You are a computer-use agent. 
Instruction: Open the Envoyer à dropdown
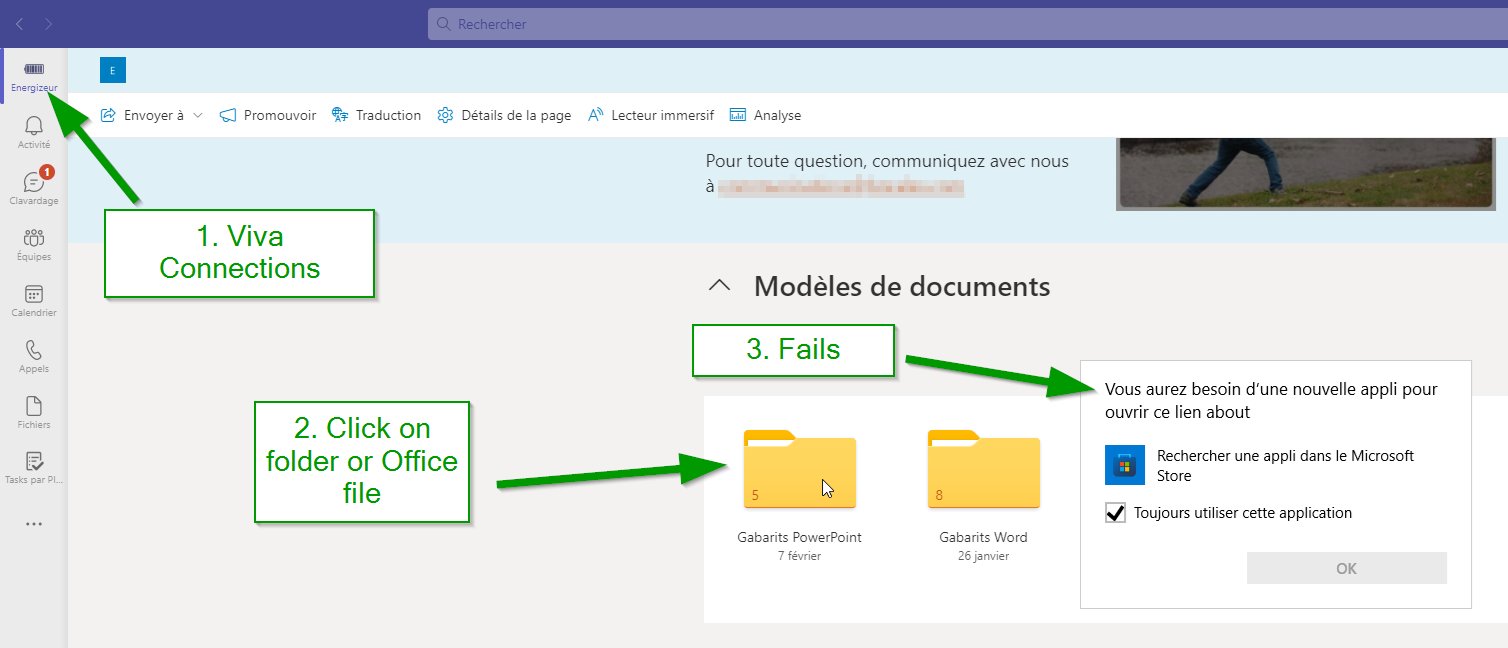[152, 115]
